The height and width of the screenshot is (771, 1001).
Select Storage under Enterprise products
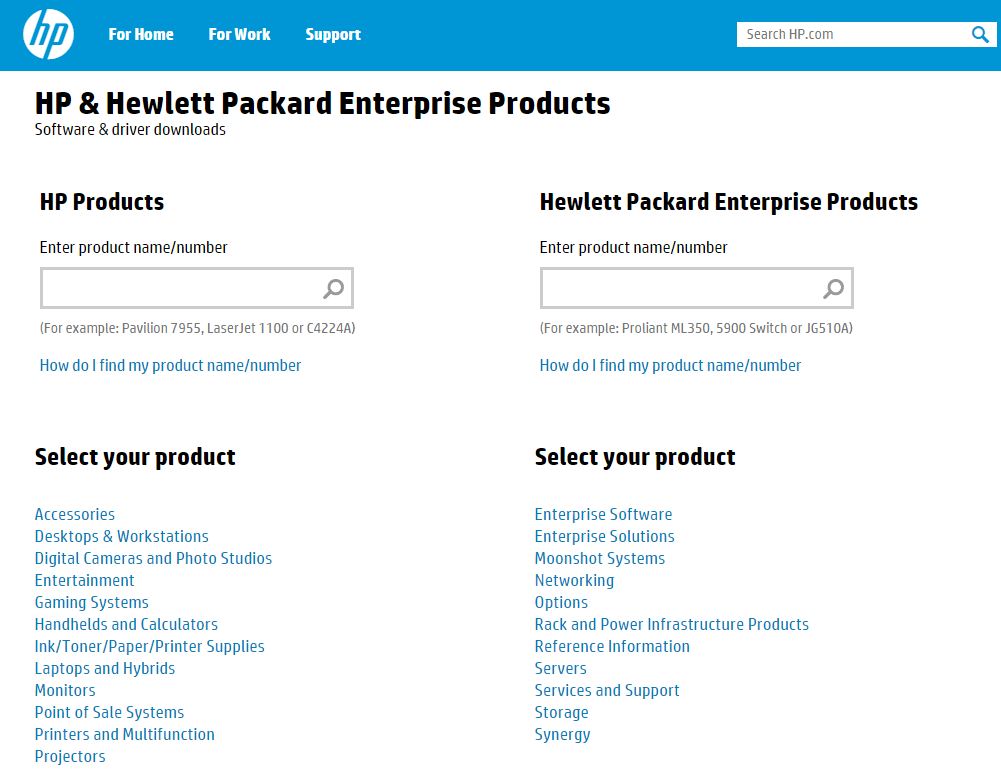[x=561, y=712]
